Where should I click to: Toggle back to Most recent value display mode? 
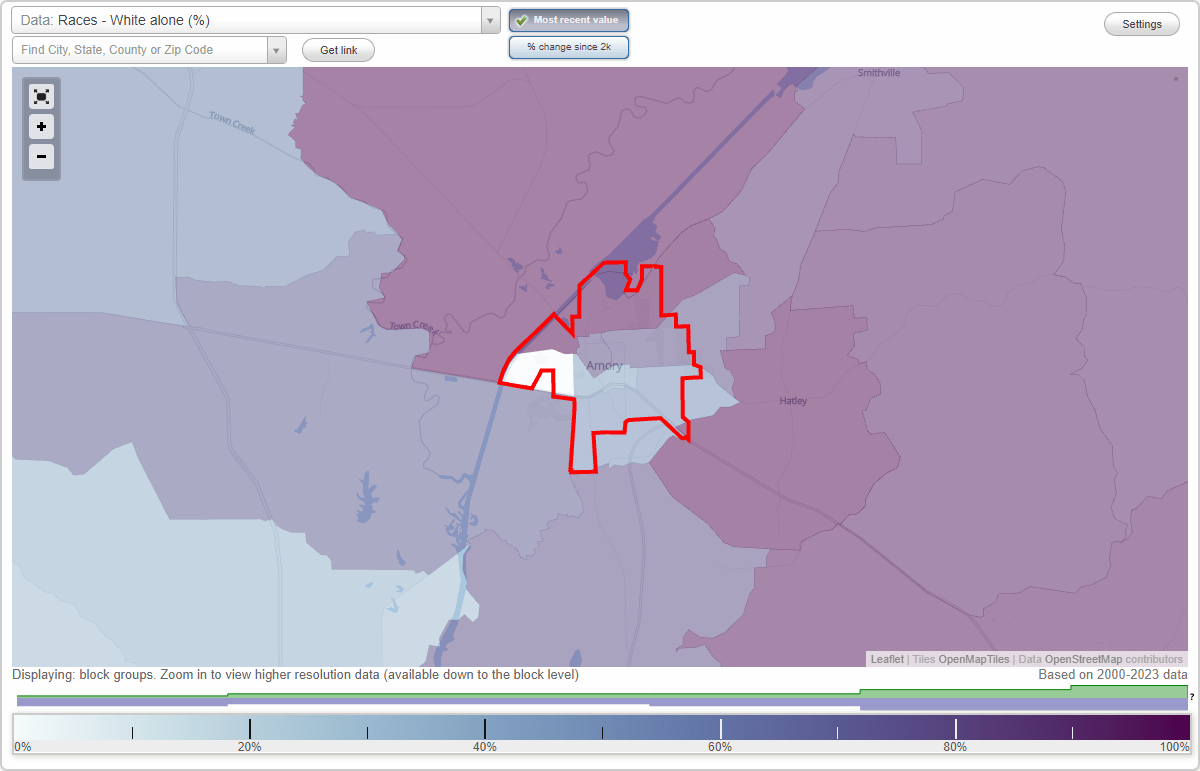tap(569, 19)
